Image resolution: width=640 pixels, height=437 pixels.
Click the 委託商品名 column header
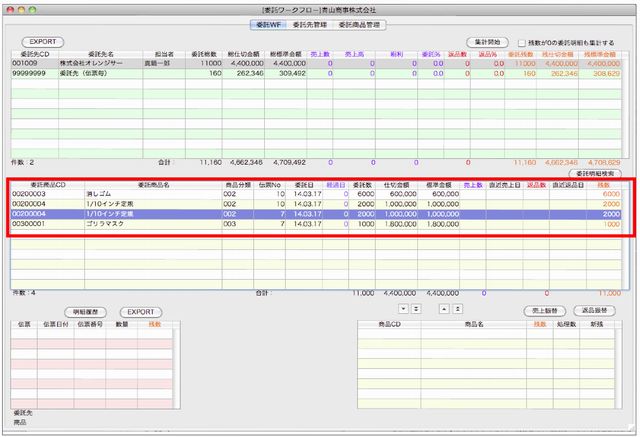153,185
